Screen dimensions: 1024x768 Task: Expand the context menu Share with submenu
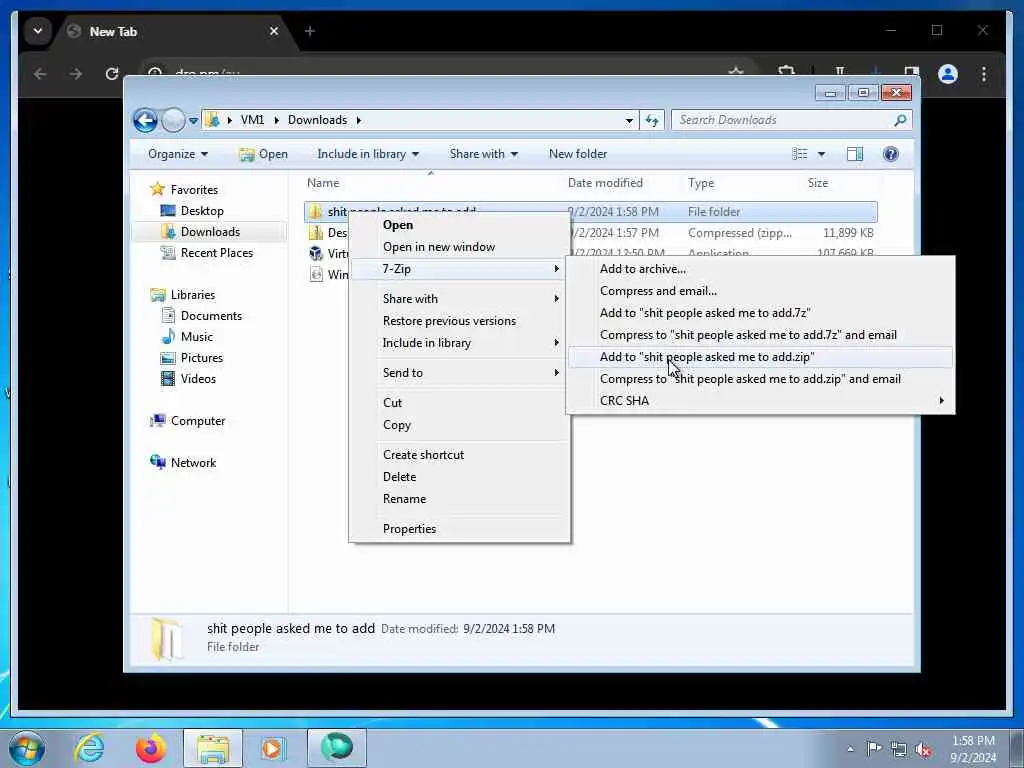[459, 299]
